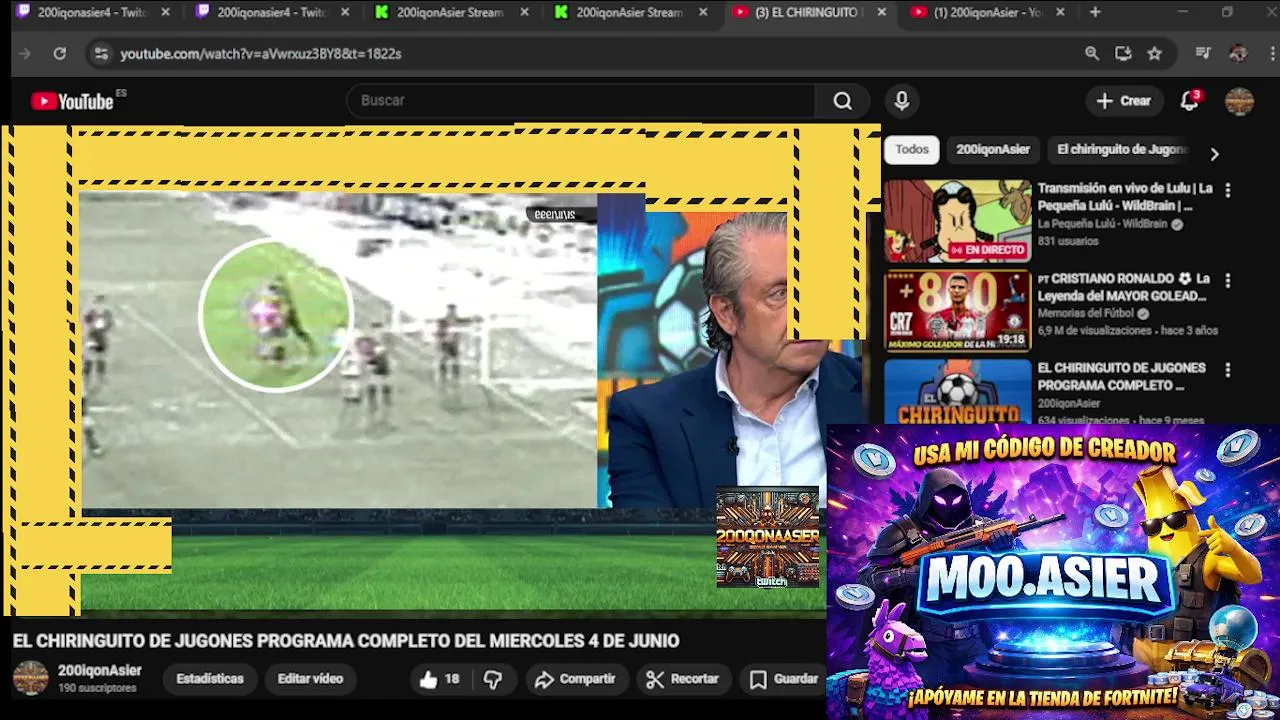
Task: Open the browser profile avatar
Action: tap(1238, 53)
